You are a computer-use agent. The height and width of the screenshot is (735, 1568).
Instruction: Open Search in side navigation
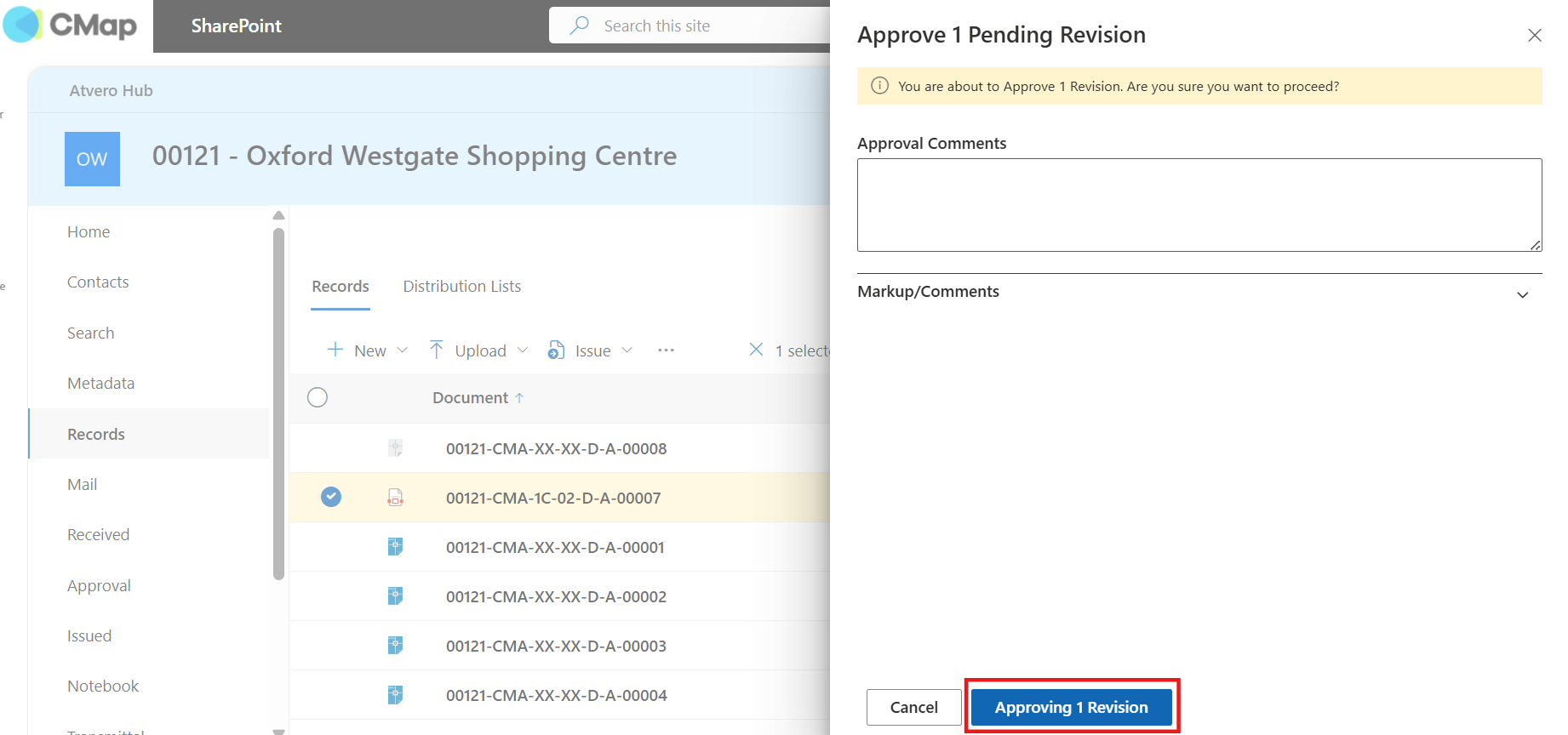90,333
